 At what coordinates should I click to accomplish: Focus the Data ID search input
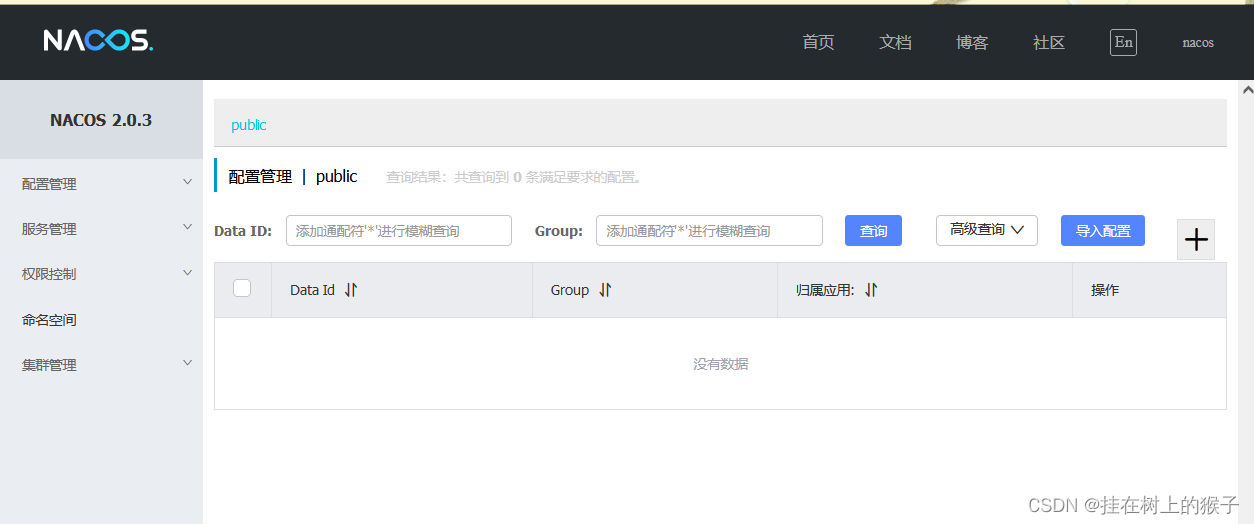pyautogui.click(x=399, y=230)
